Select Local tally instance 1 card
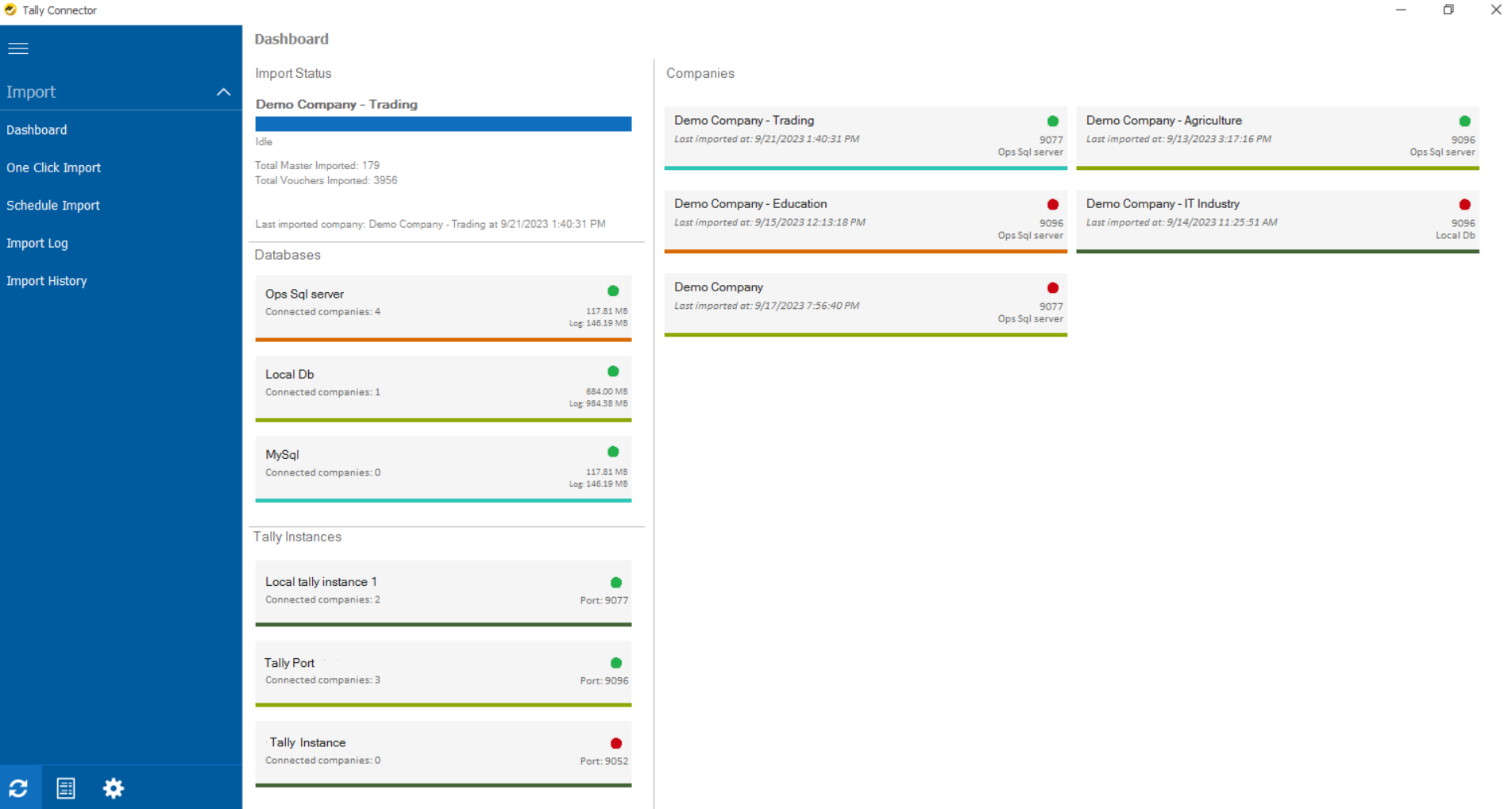The image size is (1512, 809). 442,591
